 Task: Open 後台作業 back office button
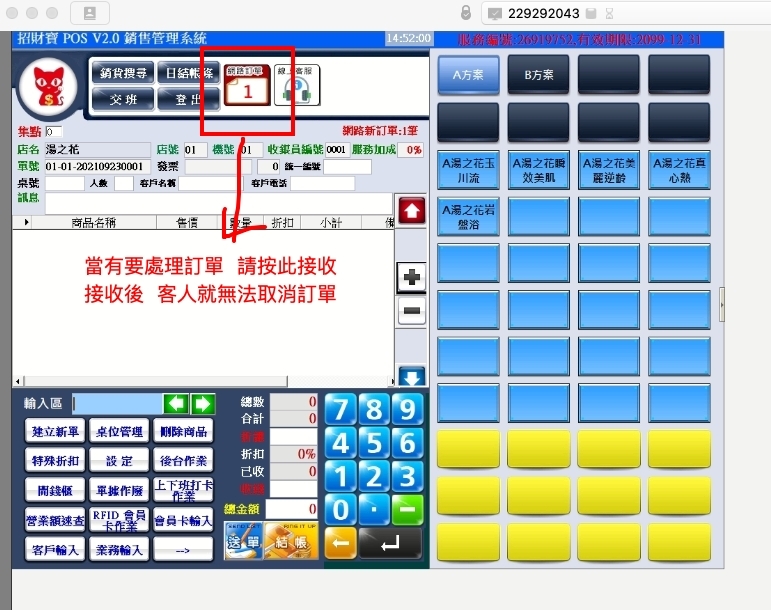pyautogui.click(x=183, y=461)
